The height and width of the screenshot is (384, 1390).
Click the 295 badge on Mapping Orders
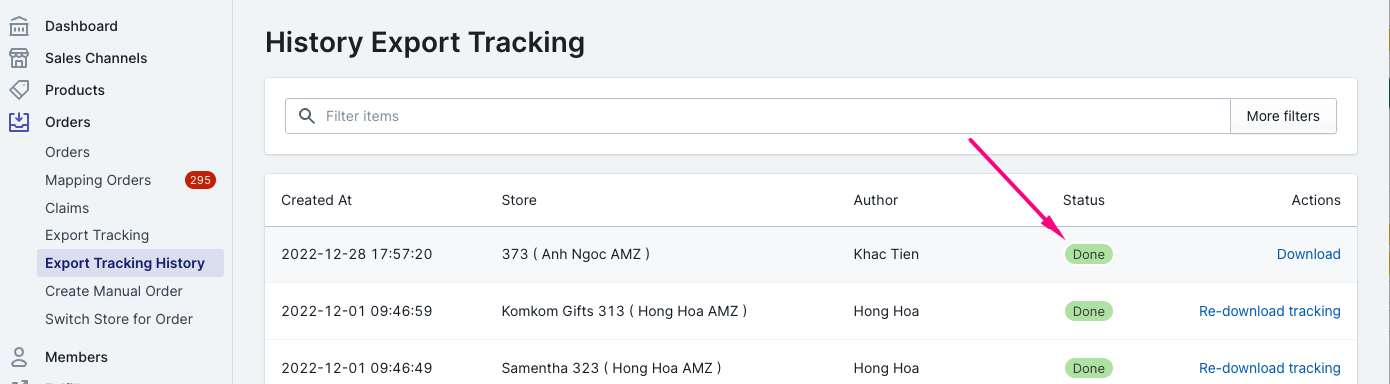click(200, 180)
